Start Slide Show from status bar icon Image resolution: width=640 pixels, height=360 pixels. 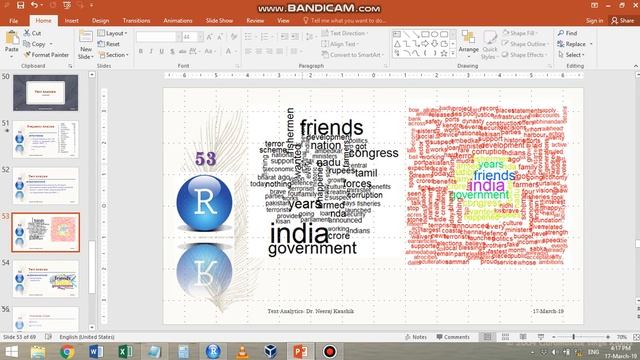[x=541, y=337]
